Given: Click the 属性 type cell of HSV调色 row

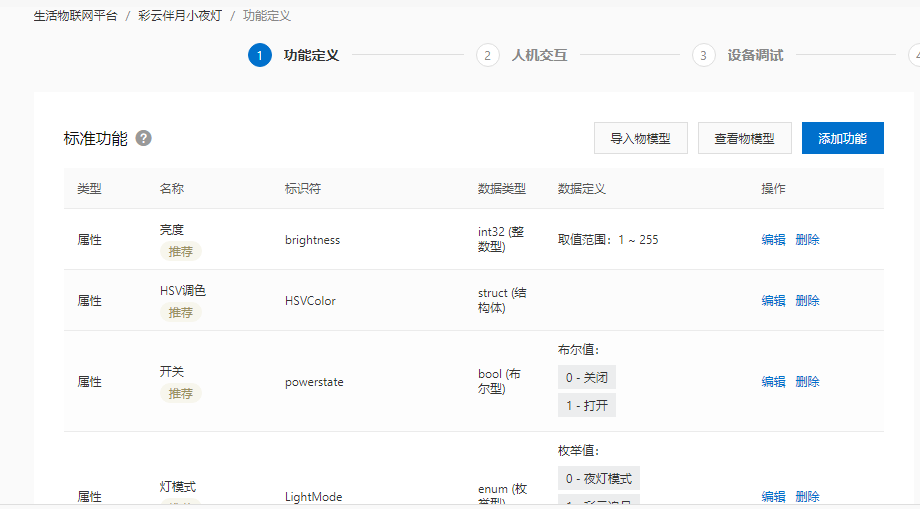Looking at the screenshot, I should click(89, 301).
